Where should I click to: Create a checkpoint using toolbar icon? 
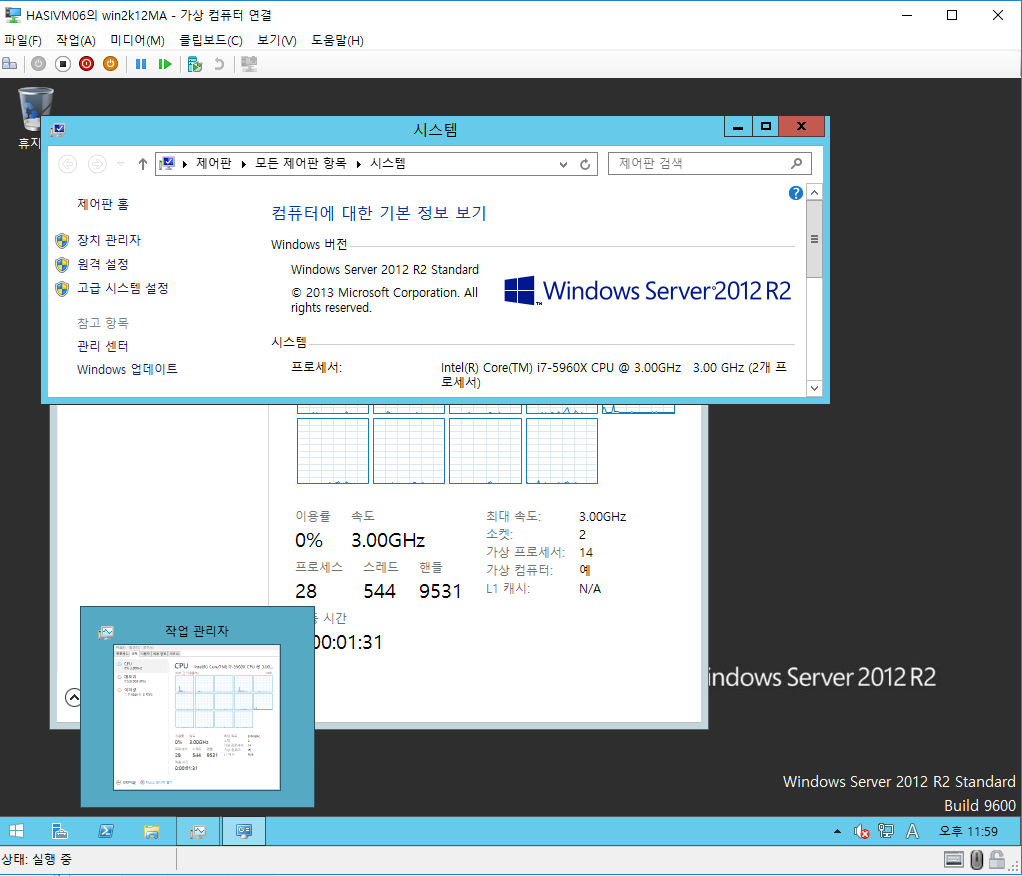coord(195,64)
